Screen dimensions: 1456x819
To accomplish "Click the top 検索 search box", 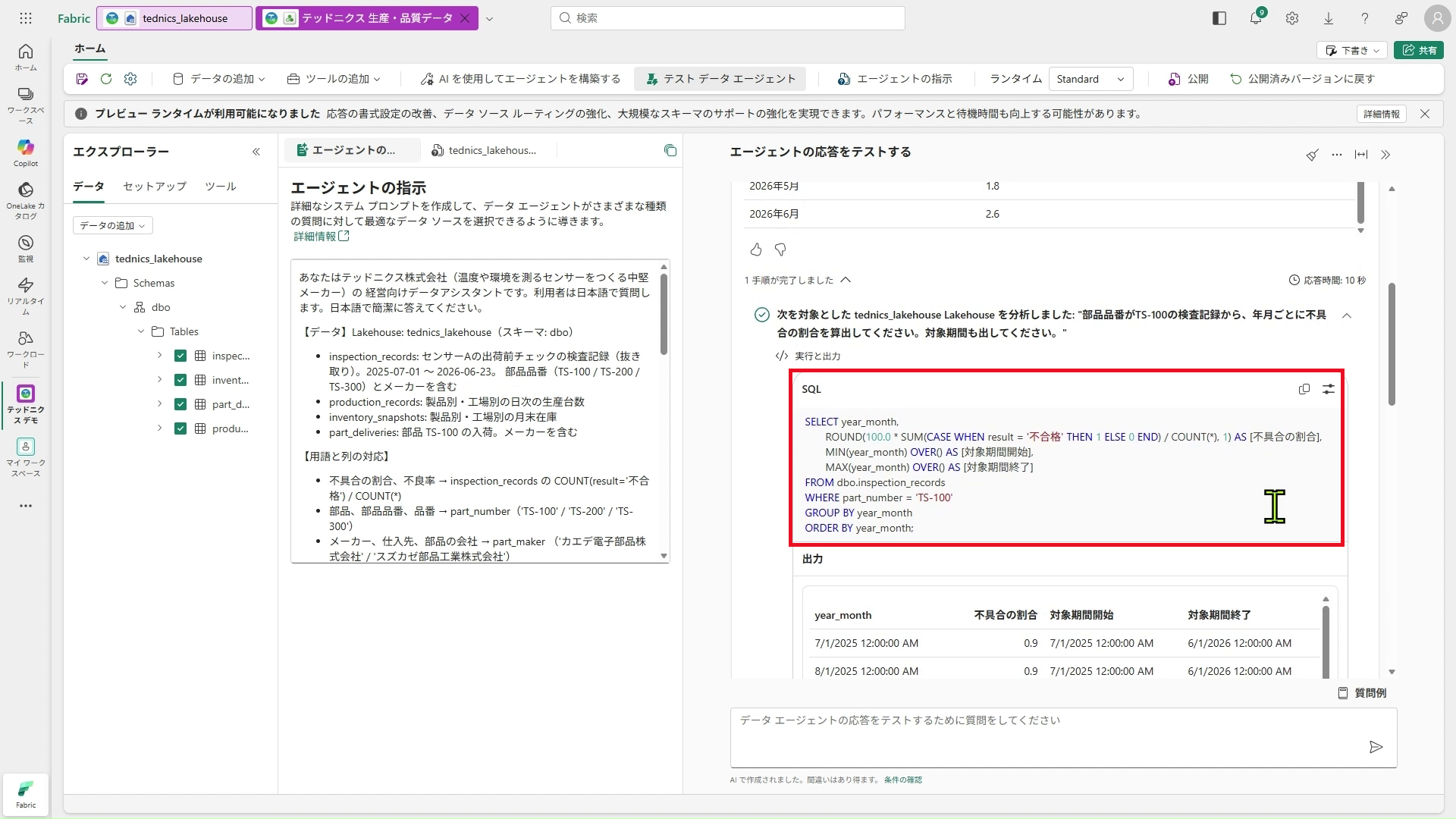I will [728, 18].
